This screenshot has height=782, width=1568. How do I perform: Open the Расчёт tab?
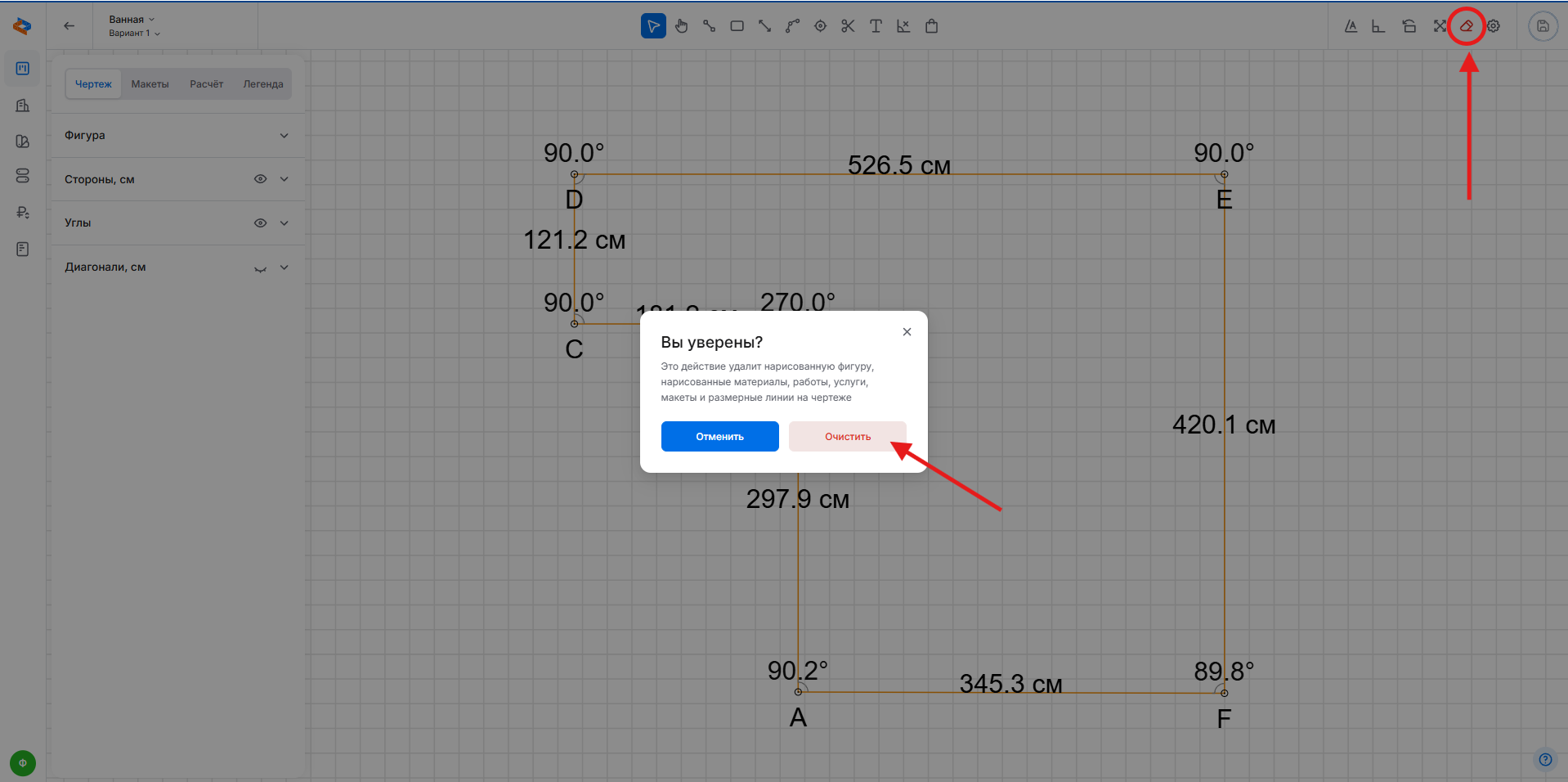coord(206,84)
